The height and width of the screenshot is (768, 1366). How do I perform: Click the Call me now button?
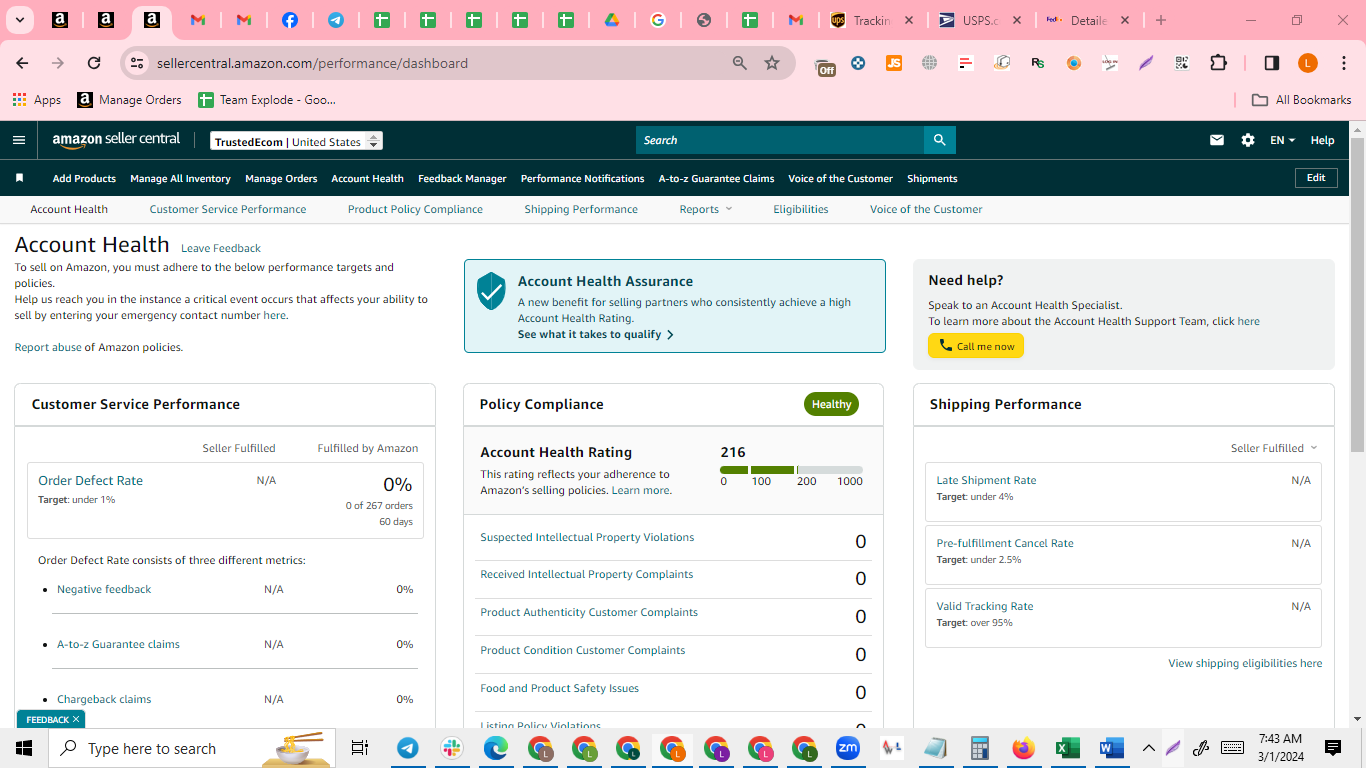976,346
